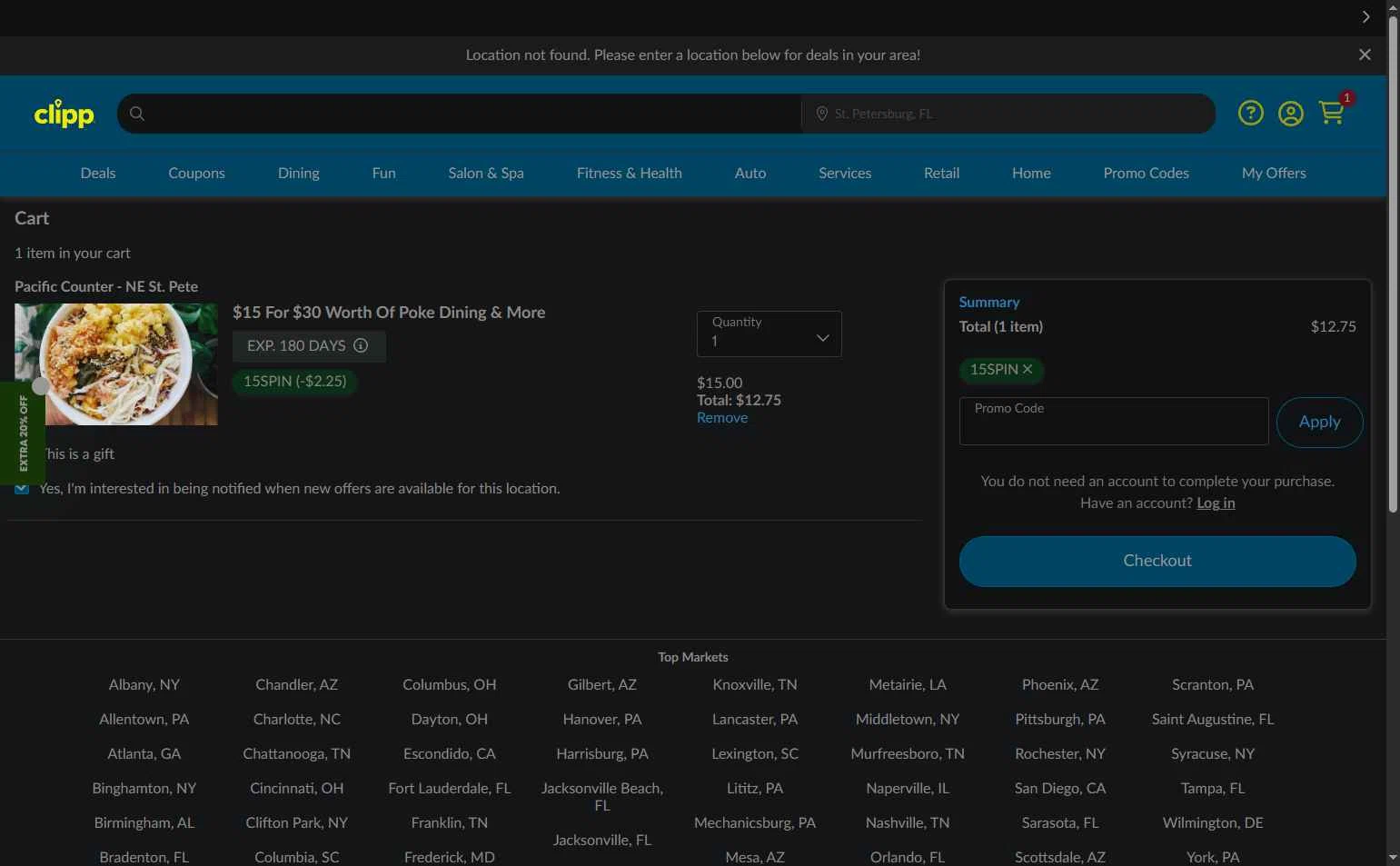Click the page vertical scrollbar
Screen dimensions: 1400x866
[1393, 264]
